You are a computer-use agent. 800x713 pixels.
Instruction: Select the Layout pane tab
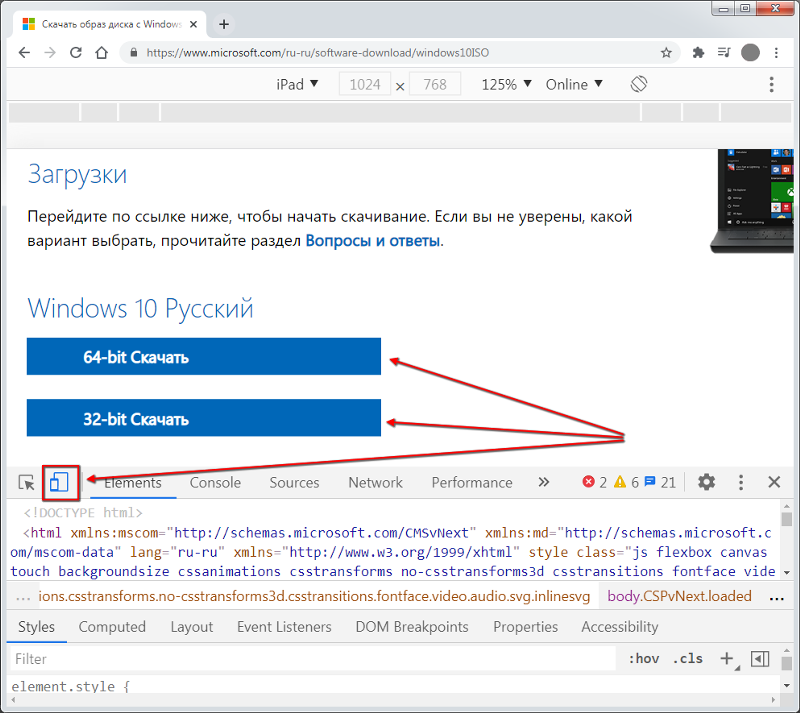[x=192, y=627]
